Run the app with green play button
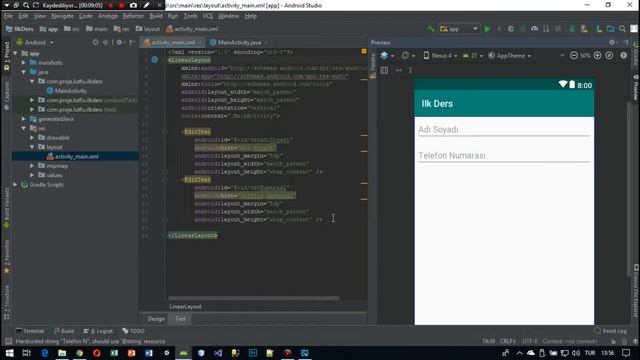640x360 pixels. 487,29
